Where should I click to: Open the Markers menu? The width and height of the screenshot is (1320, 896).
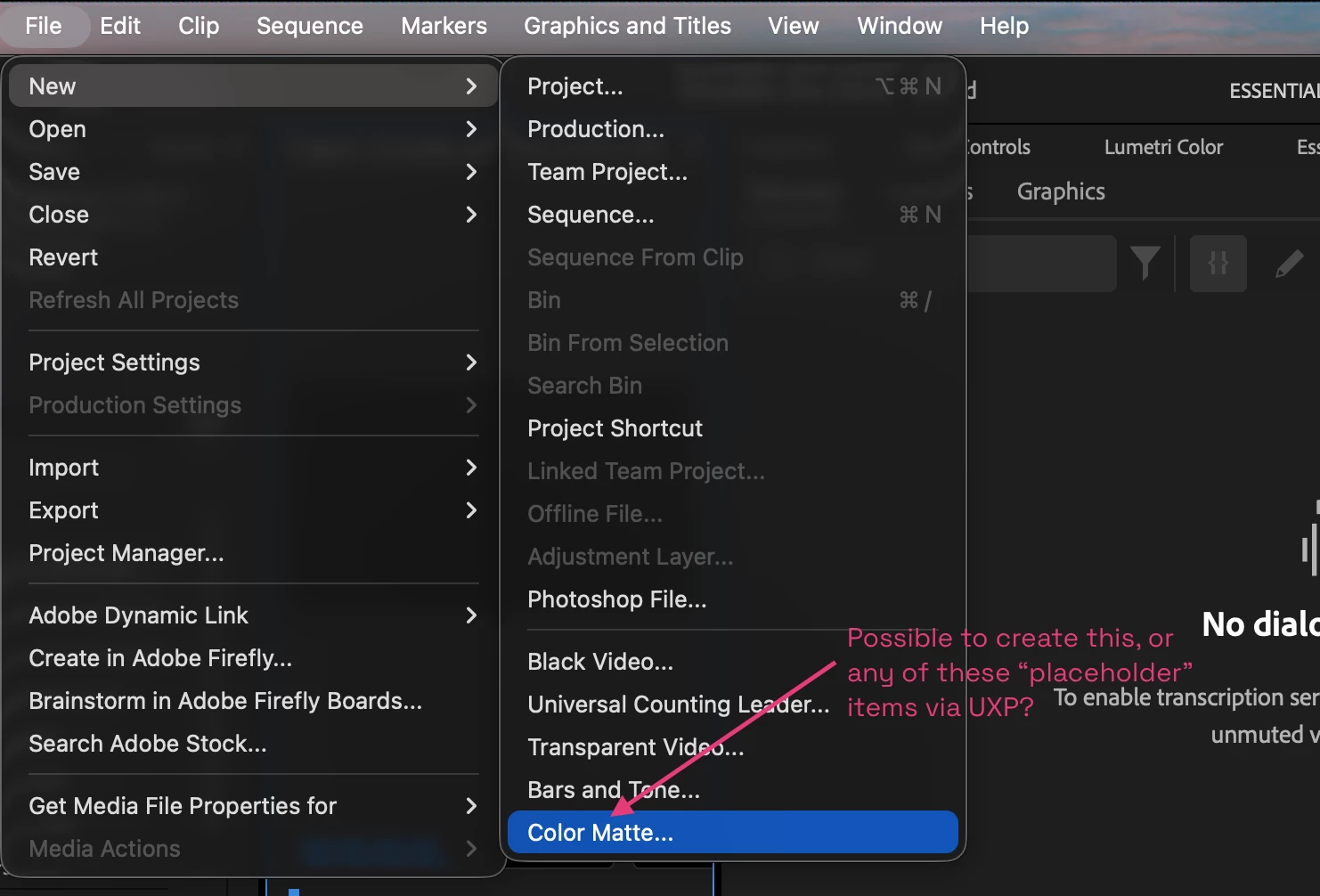tap(444, 26)
